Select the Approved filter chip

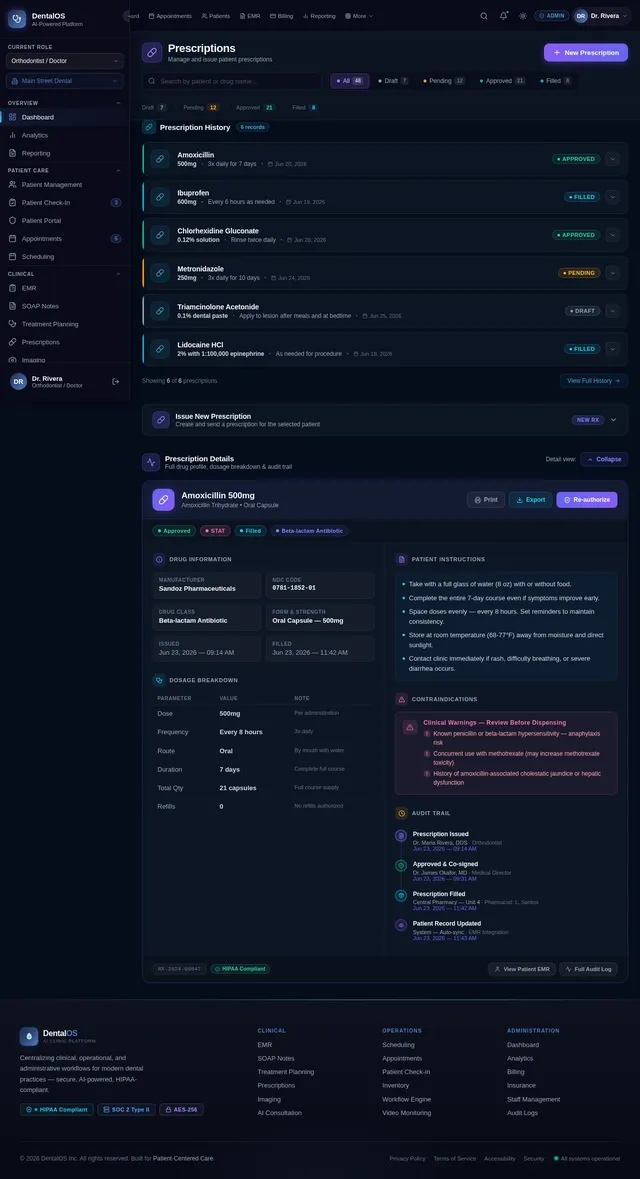502,80
